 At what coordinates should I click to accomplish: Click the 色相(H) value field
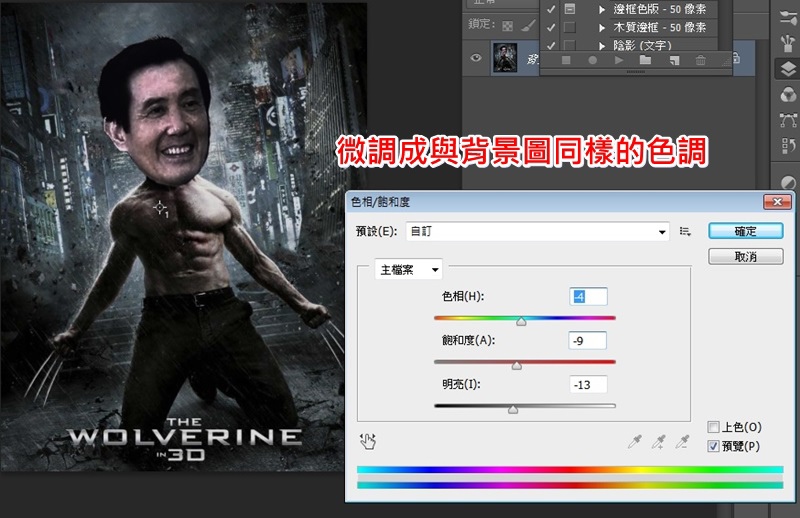point(588,297)
